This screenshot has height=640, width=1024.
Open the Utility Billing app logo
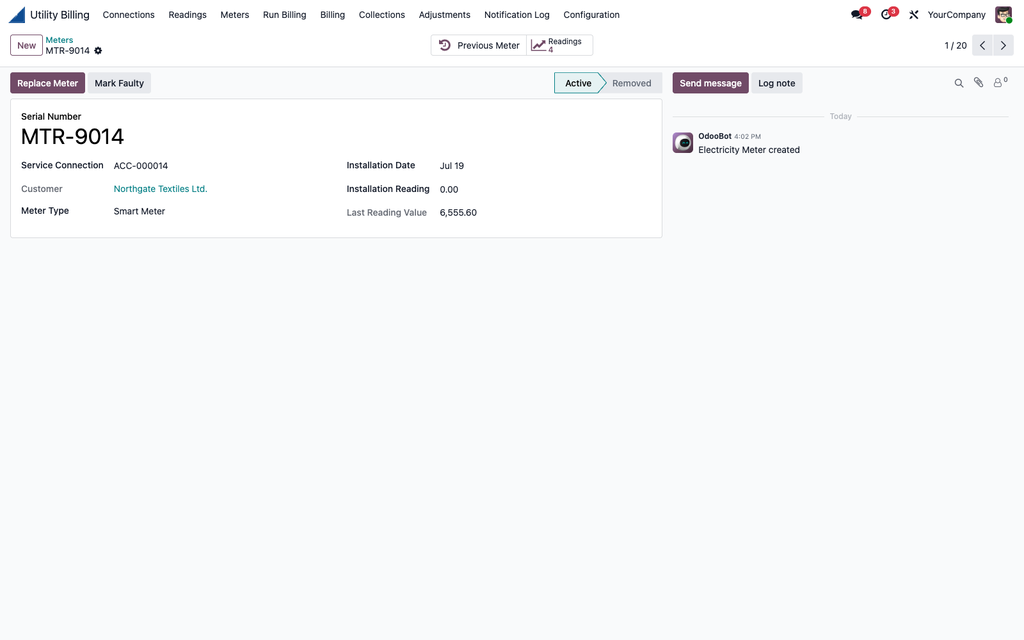[x=17, y=14]
